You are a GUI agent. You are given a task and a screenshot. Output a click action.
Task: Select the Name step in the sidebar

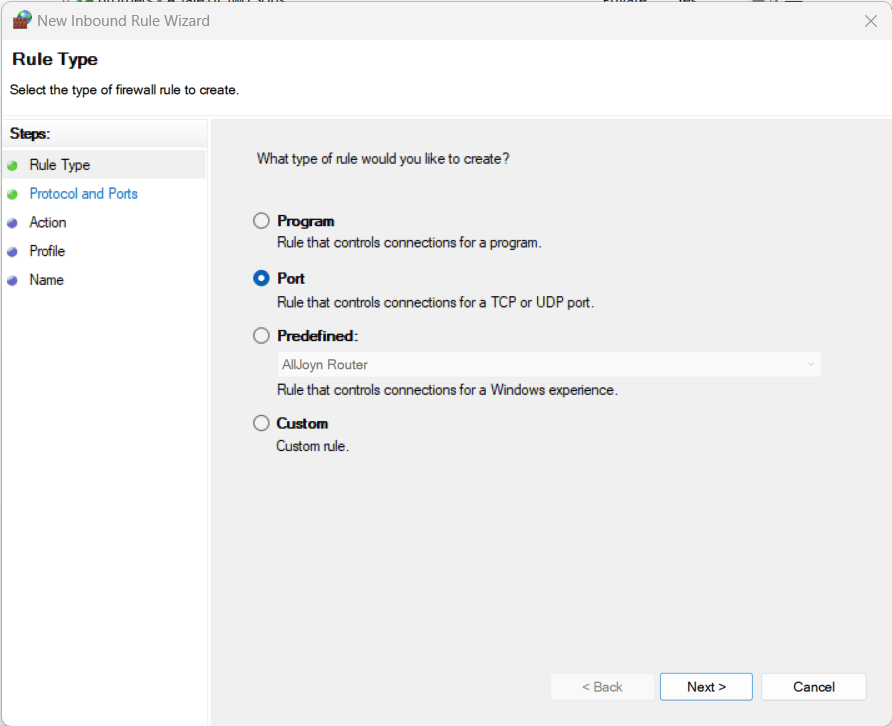pos(46,280)
